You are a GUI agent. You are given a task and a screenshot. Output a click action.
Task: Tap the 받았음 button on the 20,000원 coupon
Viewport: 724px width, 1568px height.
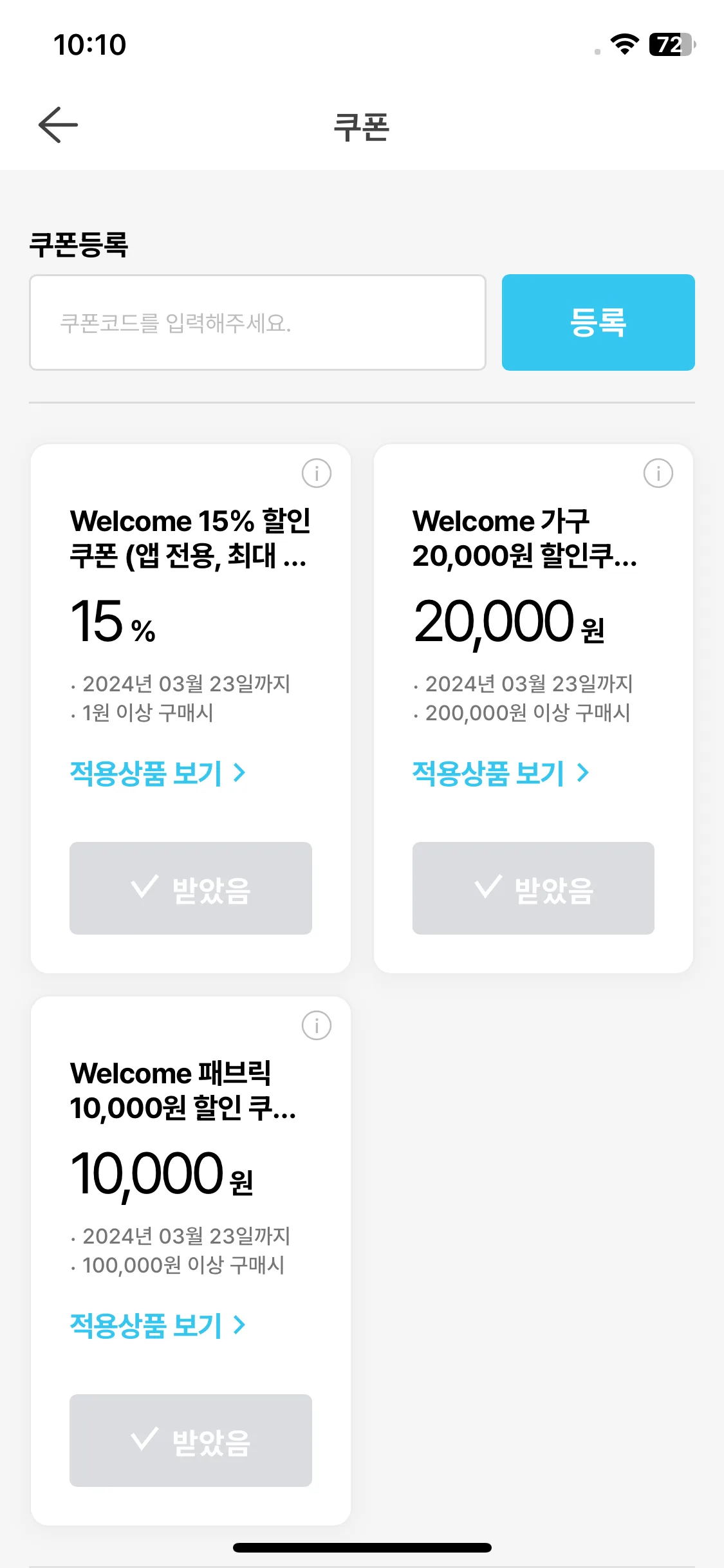pyautogui.click(x=534, y=888)
